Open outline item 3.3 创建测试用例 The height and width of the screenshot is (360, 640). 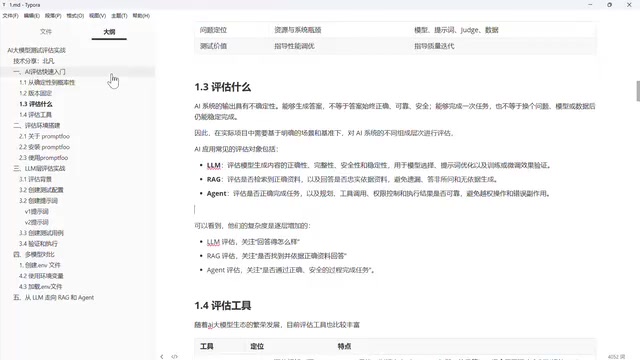41,233
